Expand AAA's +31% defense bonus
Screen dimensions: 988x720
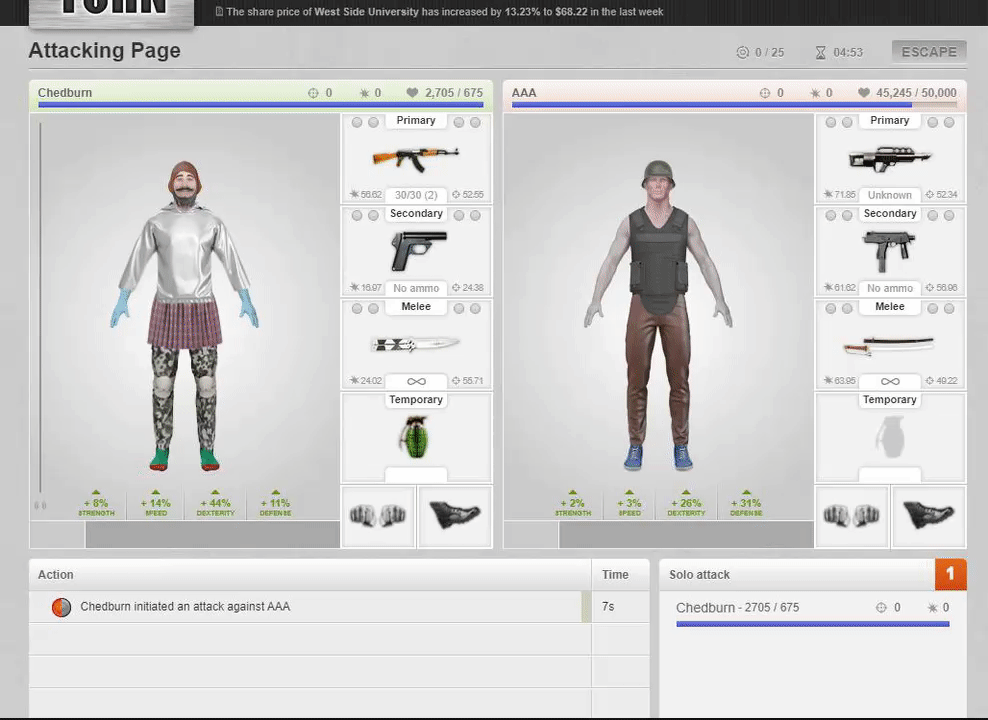[745, 504]
